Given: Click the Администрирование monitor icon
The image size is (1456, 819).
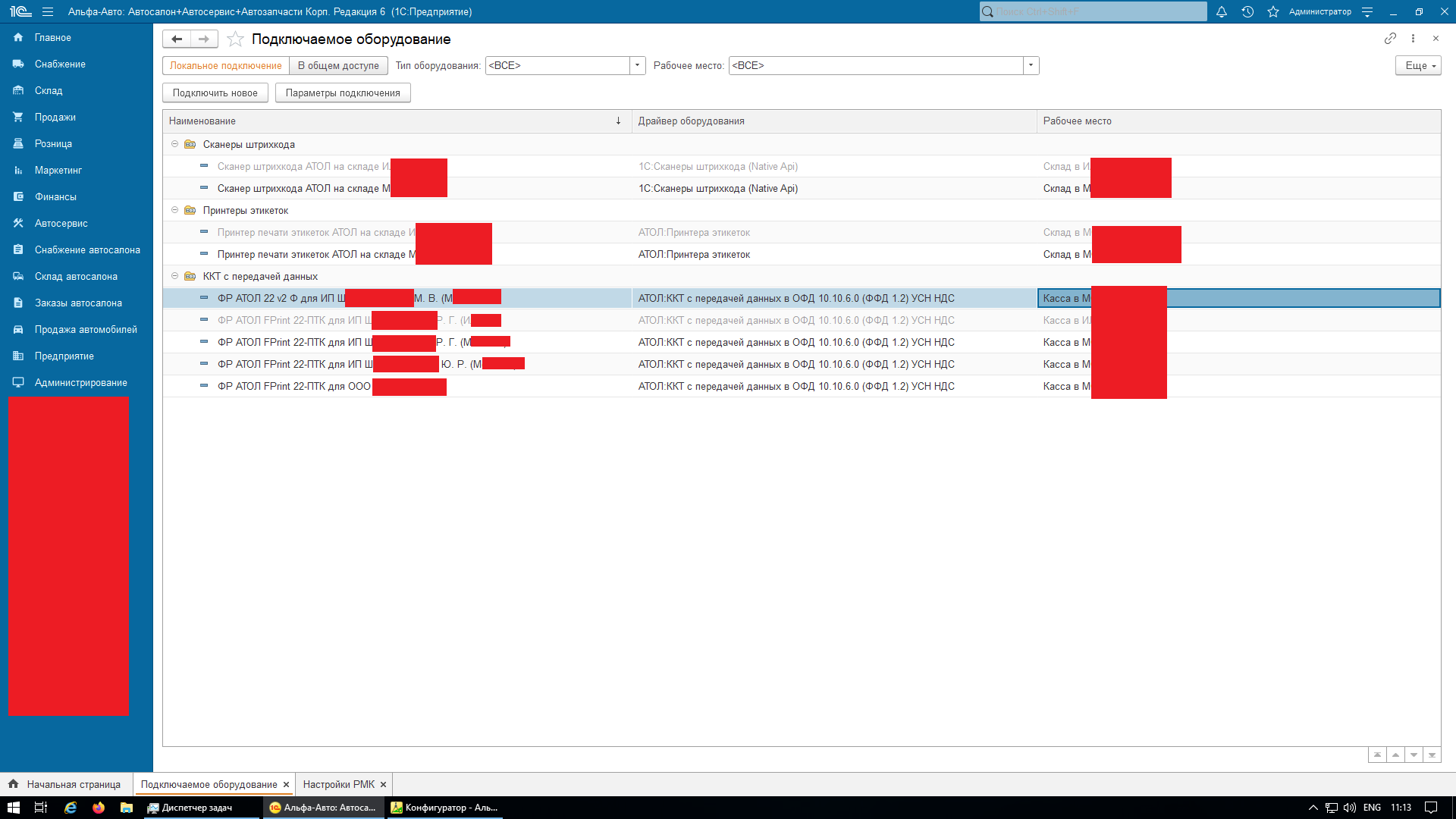Looking at the screenshot, I should coord(18,382).
